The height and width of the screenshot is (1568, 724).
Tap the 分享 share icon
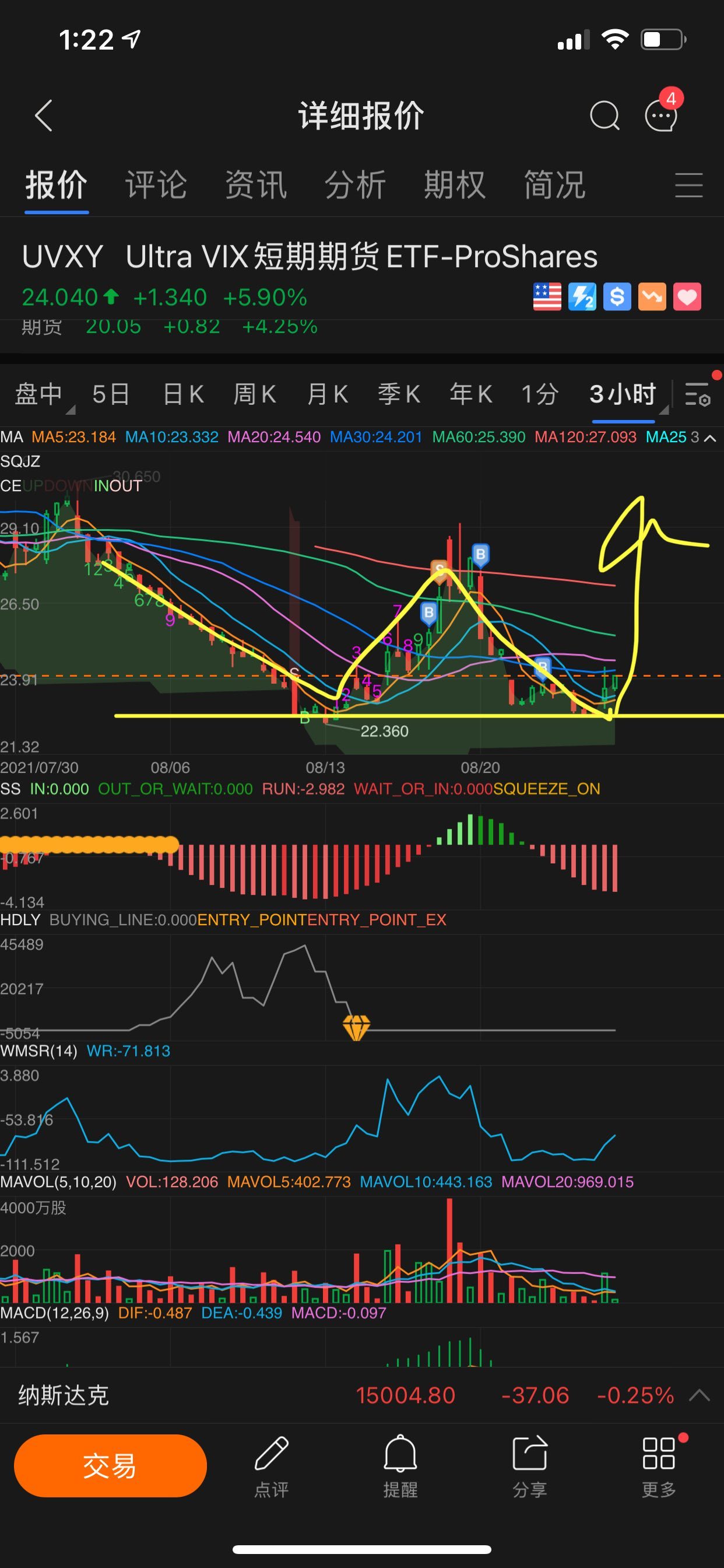[x=530, y=1467]
